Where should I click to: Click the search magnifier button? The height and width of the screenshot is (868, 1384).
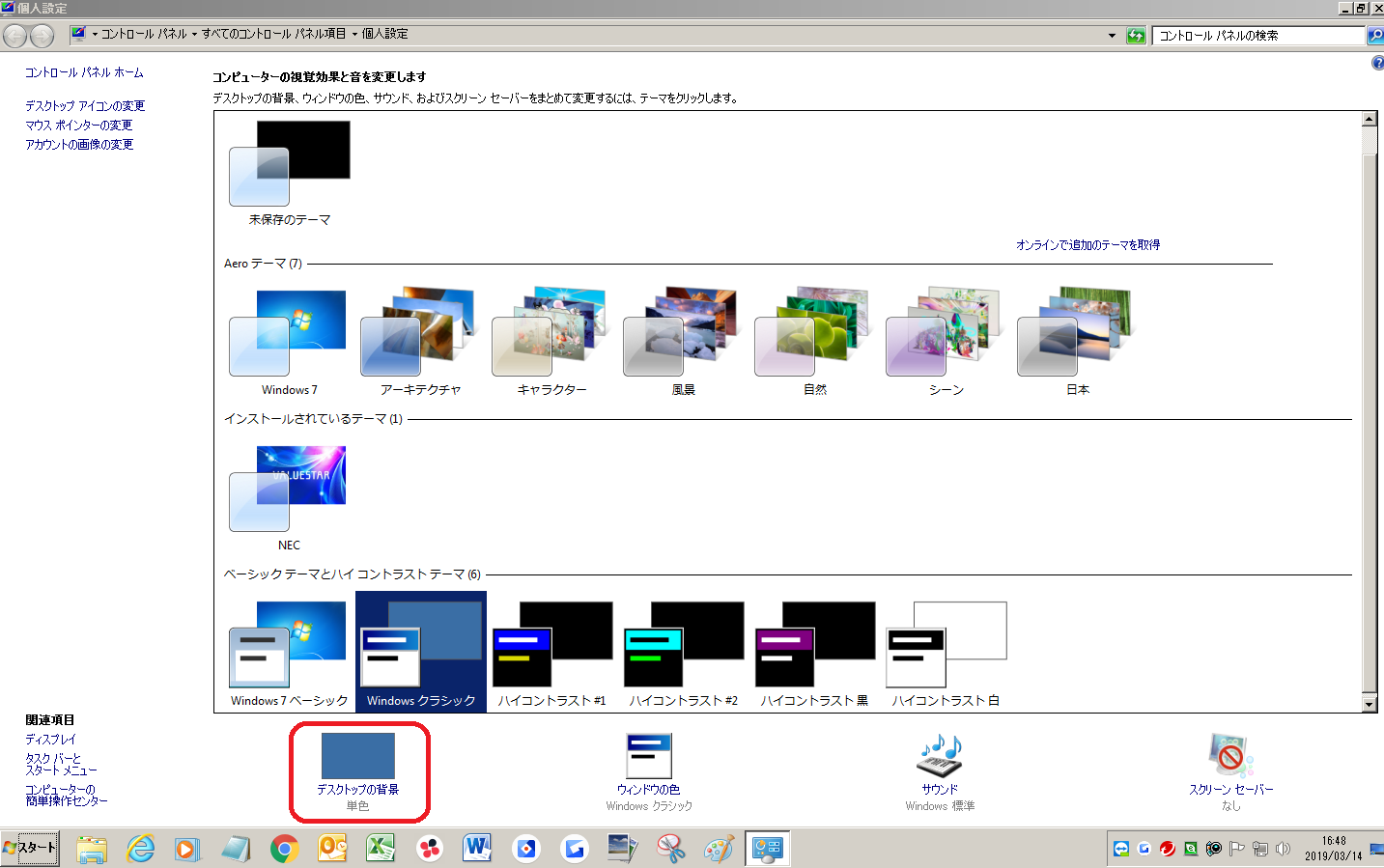[x=1374, y=36]
